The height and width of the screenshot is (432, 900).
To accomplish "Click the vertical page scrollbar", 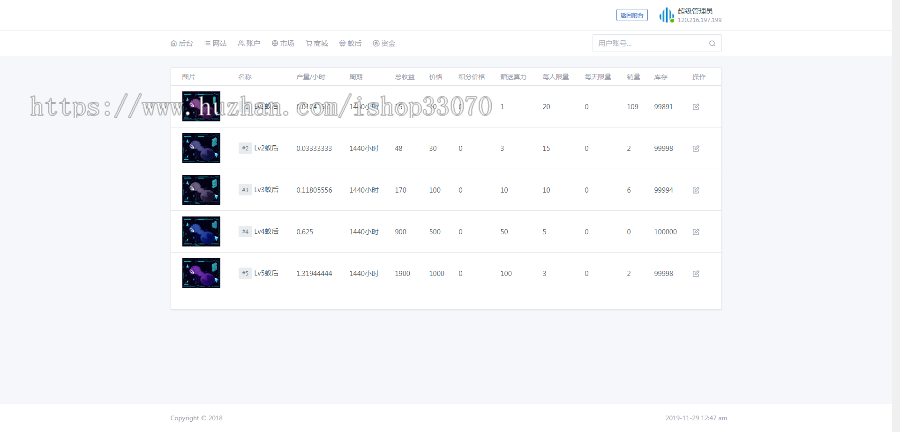I will [x=896, y=216].
